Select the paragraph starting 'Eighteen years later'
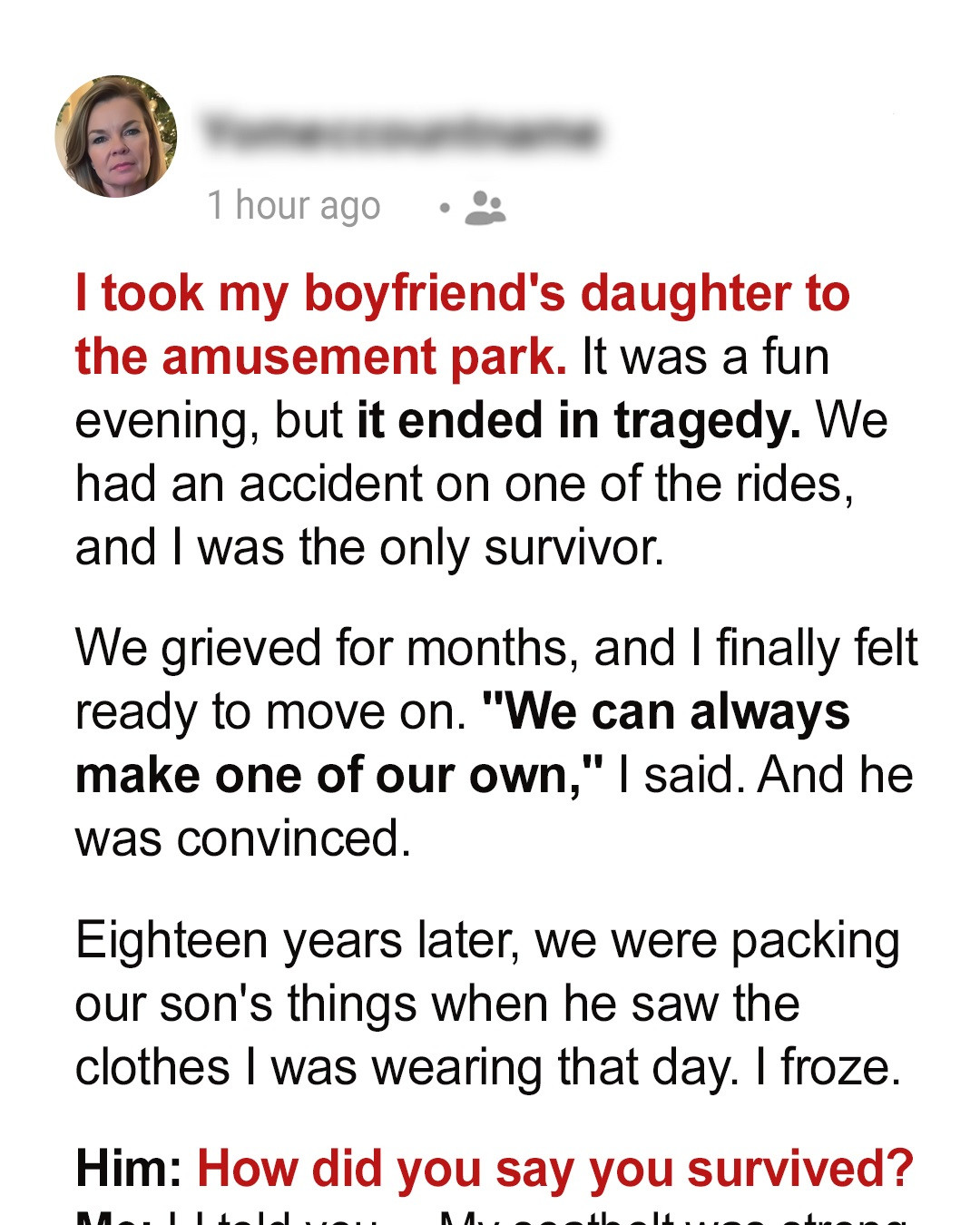980x1225 pixels. pos(490,1003)
